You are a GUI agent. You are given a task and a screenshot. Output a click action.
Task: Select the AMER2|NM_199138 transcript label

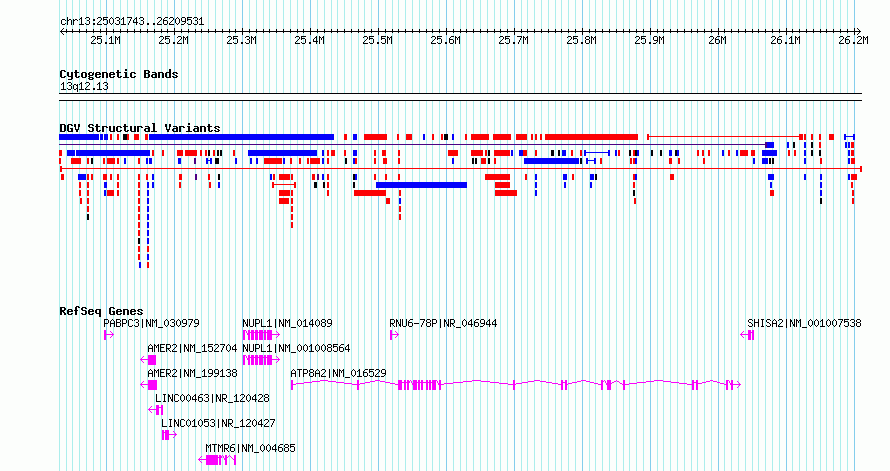tap(192, 373)
